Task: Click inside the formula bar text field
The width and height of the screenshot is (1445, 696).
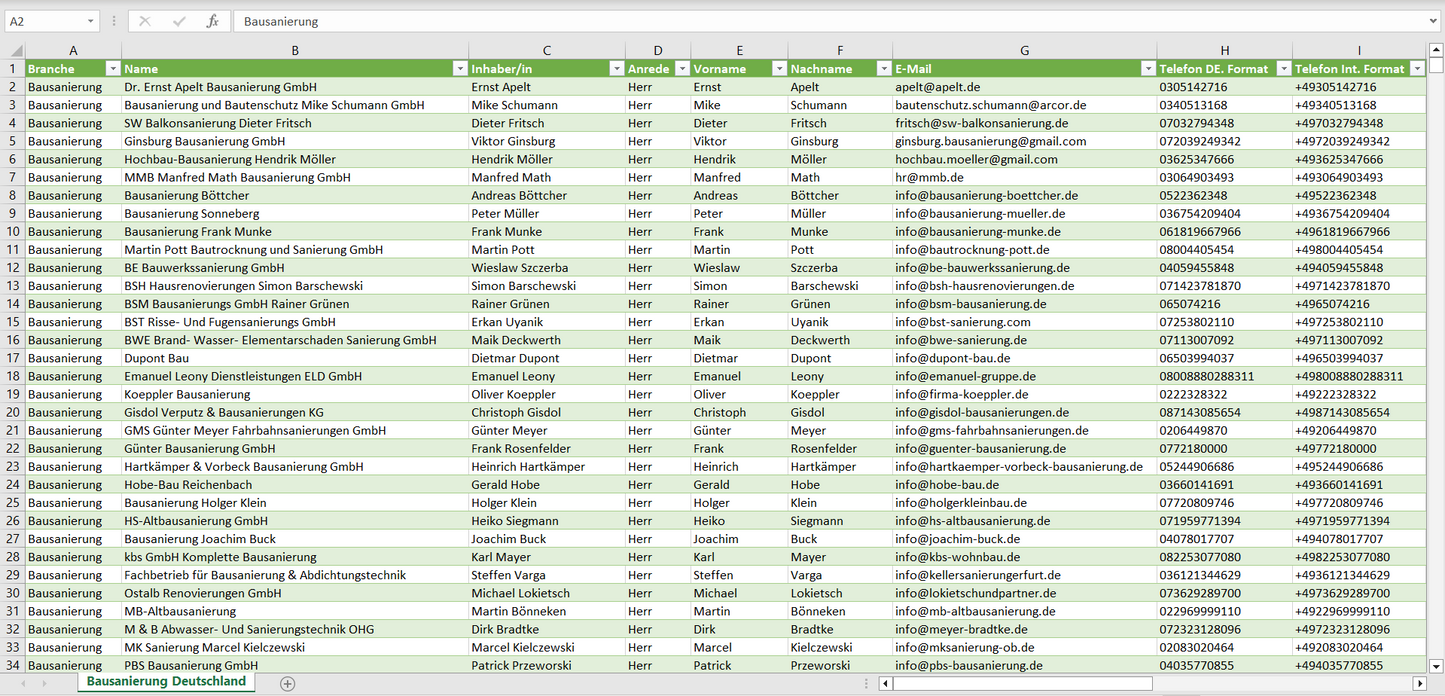Action: tap(800, 21)
